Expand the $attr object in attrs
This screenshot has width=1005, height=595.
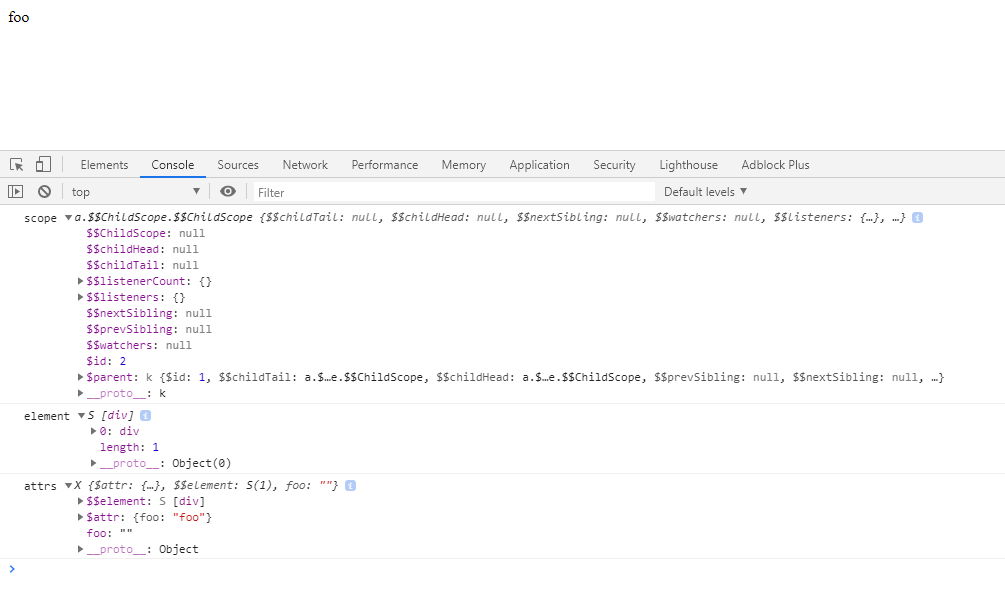[x=80, y=518]
